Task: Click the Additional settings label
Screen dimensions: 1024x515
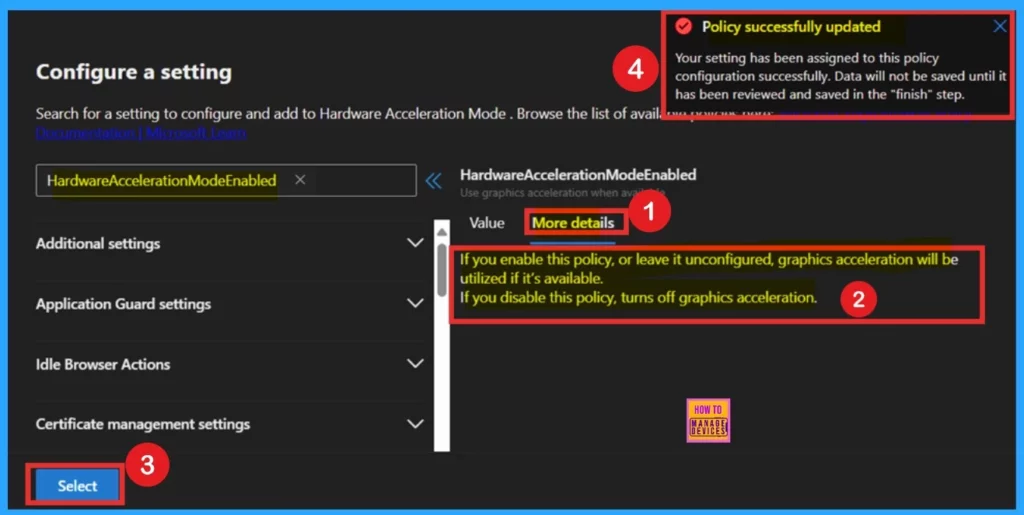Action: (98, 243)
